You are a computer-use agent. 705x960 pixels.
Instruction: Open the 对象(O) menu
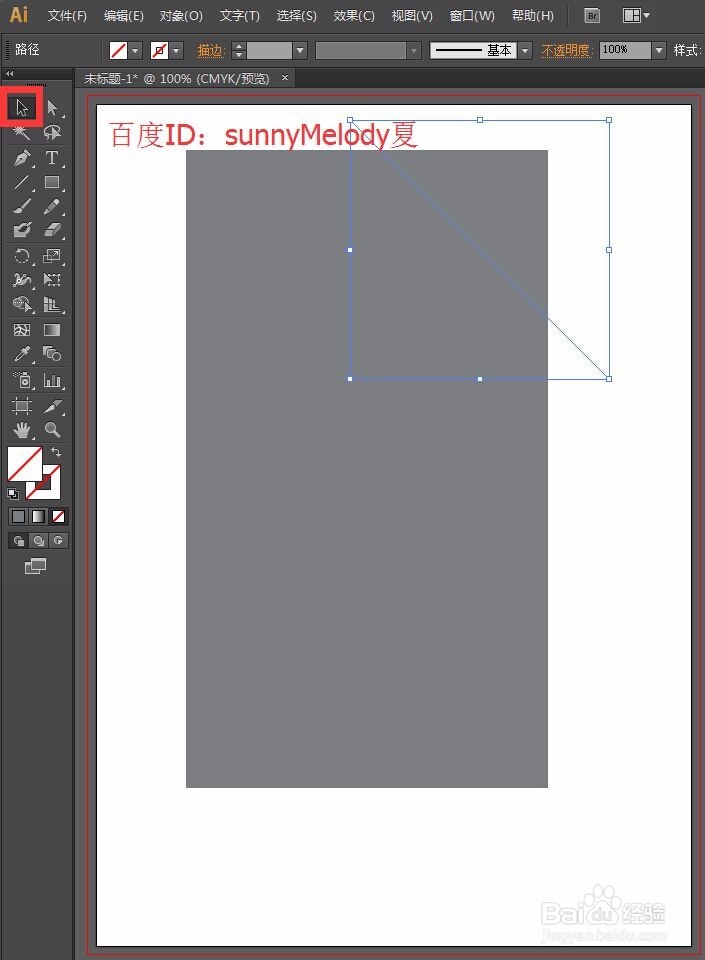[181, 16]
